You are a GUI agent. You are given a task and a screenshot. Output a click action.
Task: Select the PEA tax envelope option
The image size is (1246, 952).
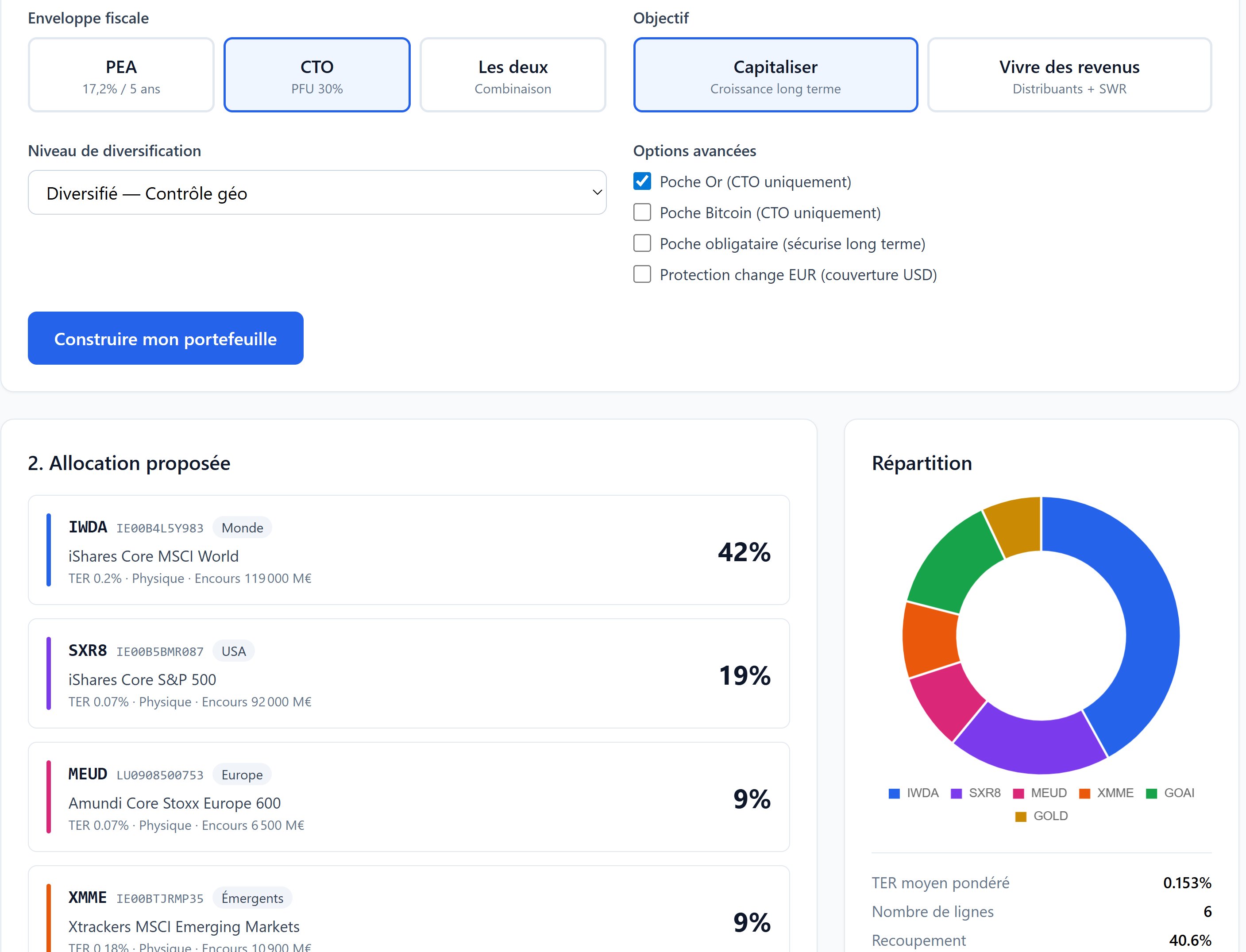[121, 75]
